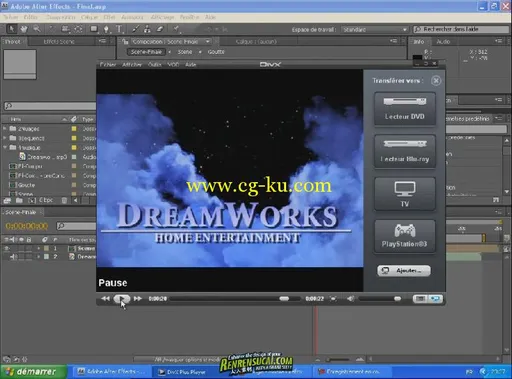This screenshot has height=379, width=512.
Task: Click the DivX volume speaker icon
Action: [350, 299]
